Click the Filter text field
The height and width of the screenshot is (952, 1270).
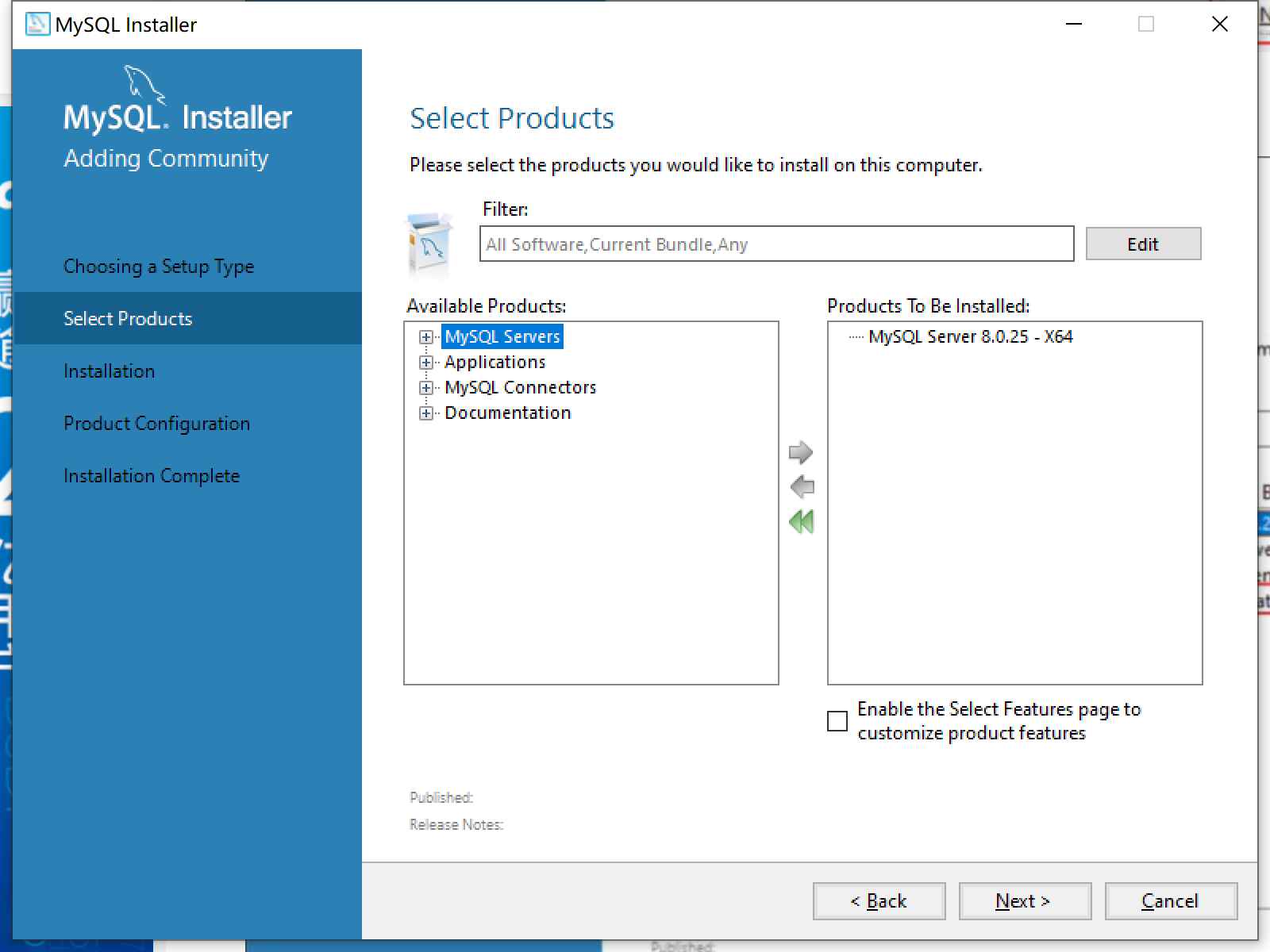pos(776,244)
